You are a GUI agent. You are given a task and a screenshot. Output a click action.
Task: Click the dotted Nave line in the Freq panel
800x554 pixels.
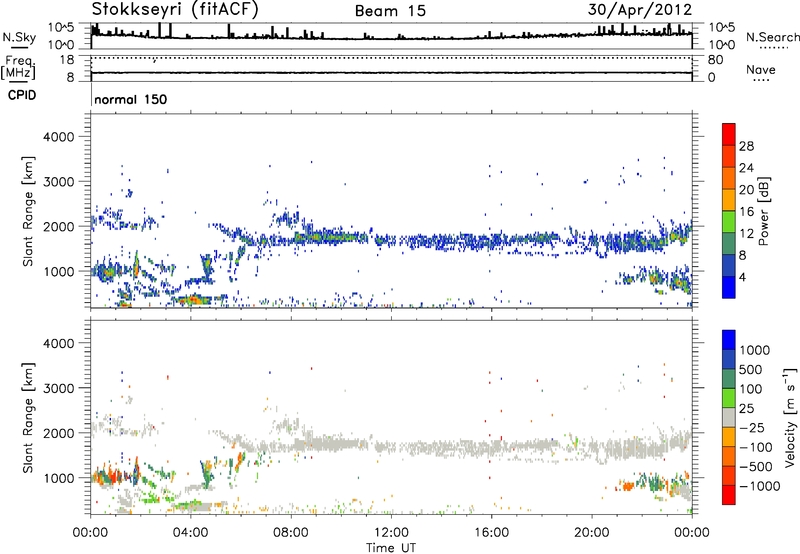coord(391,58)
